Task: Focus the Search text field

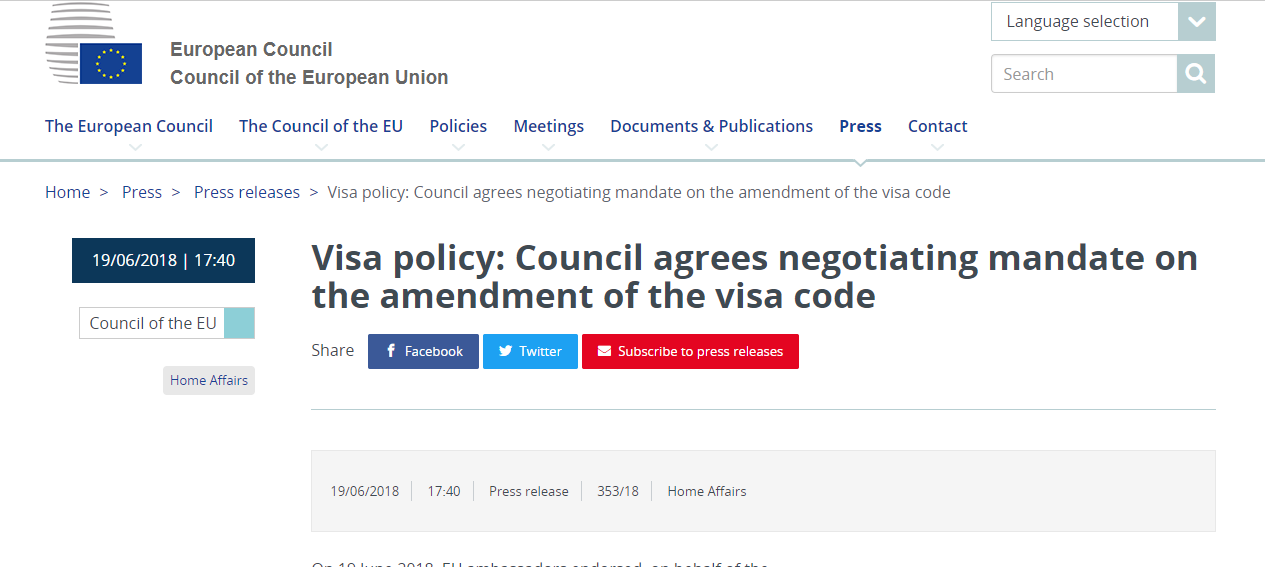Action: pos(1084,74)
